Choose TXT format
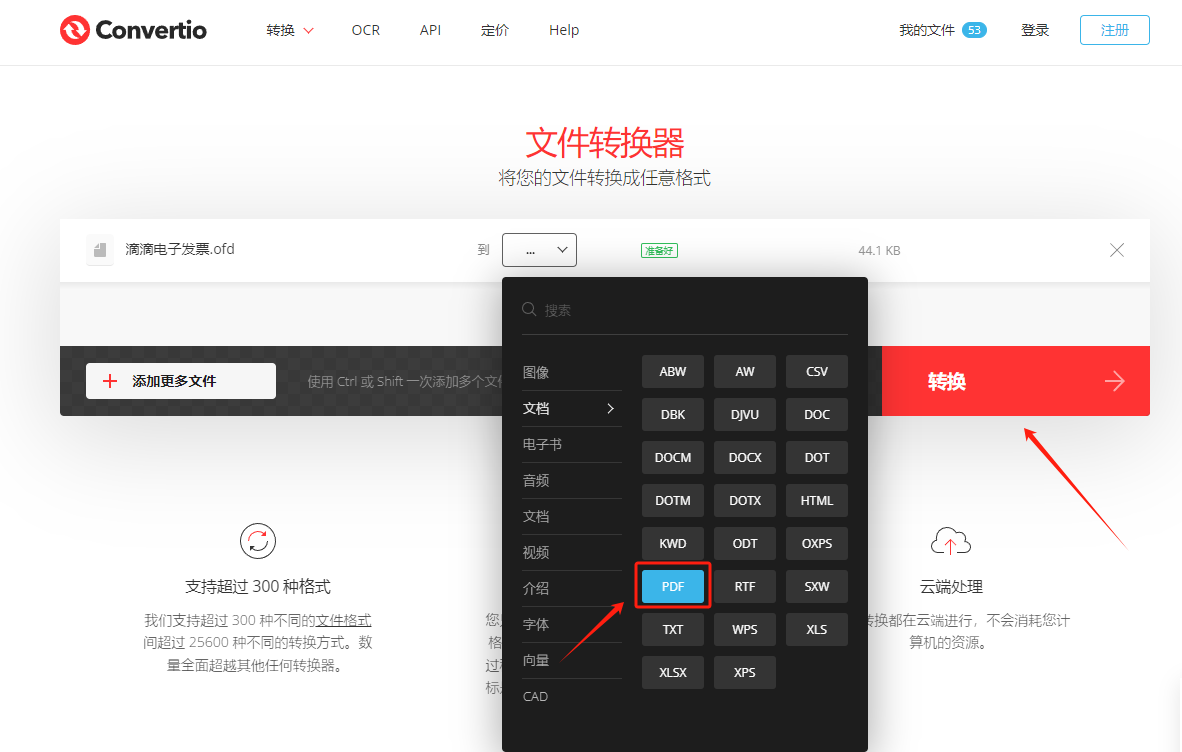Viewport: 1182px width, 752px height. click(x=672, y=629)
